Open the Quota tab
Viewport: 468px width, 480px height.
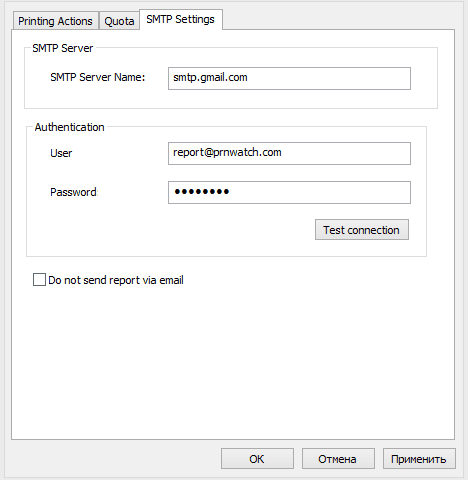click(119, 21)
